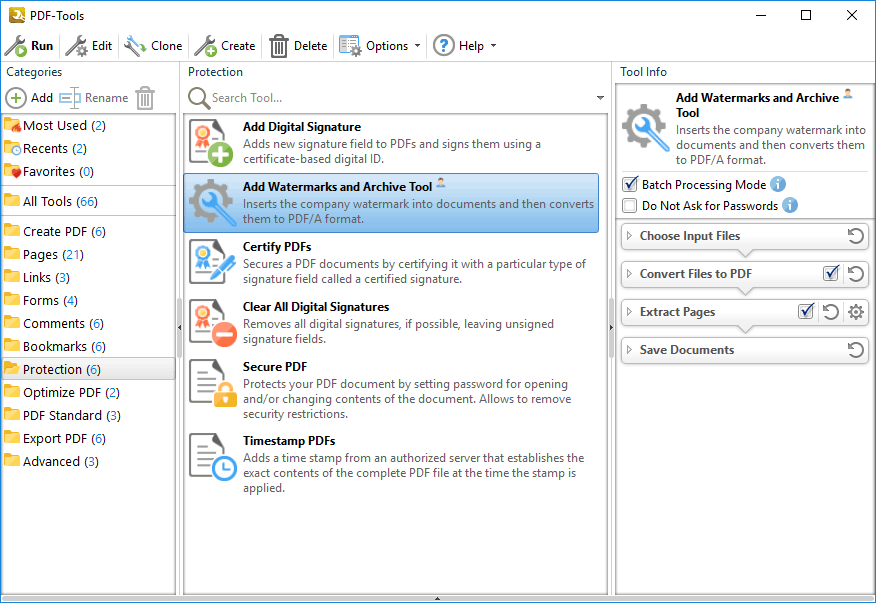
Task: Click the bottom panel expand arrow
Action: (x=437, y=599)
